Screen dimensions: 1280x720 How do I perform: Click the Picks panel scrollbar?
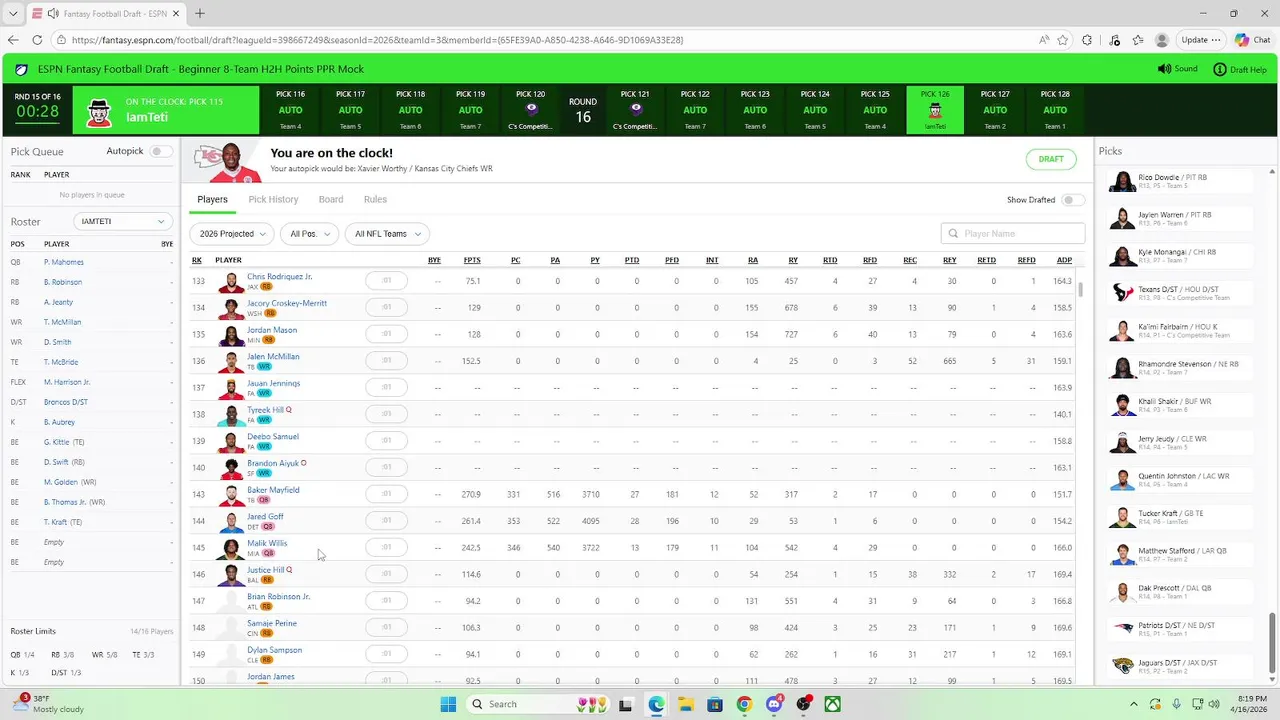click(x=1272, y=645)
